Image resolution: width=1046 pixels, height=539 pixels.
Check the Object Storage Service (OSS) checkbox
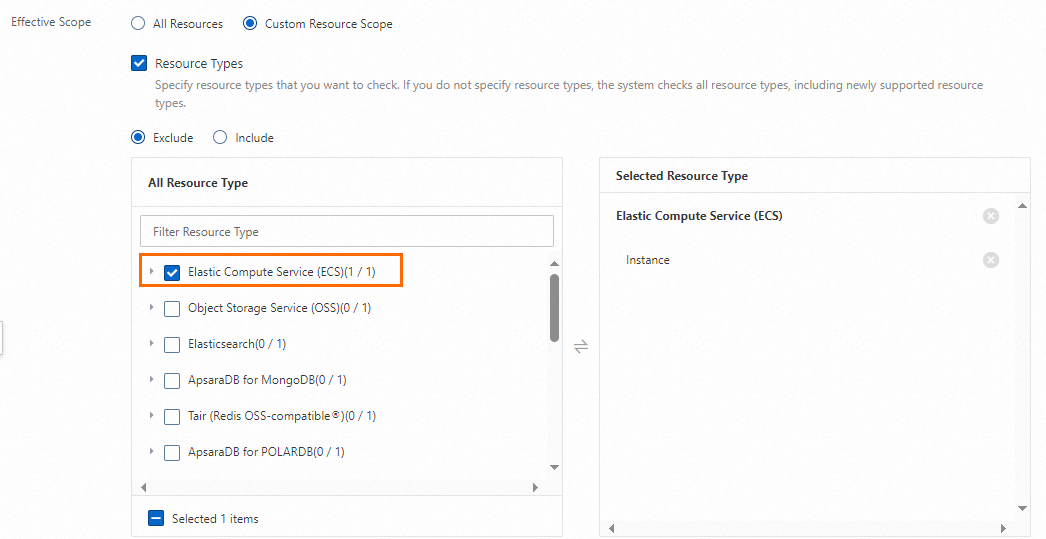tap(172, 309)
